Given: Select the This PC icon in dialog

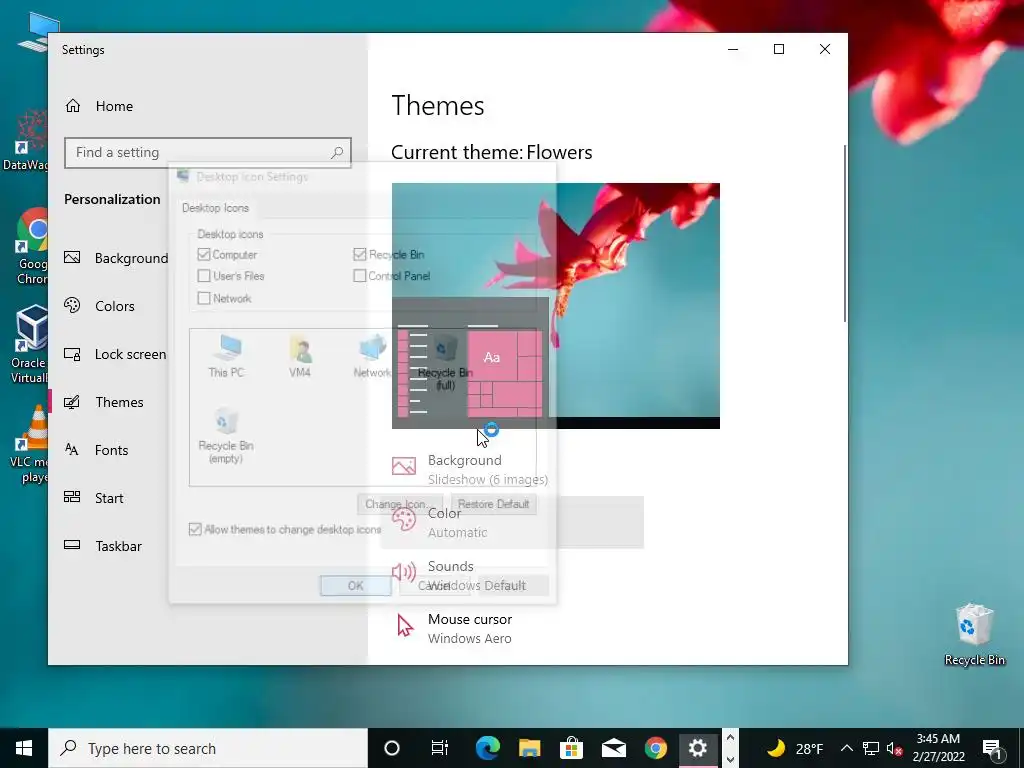Looking at the screenshot, I should coord(226,356).
